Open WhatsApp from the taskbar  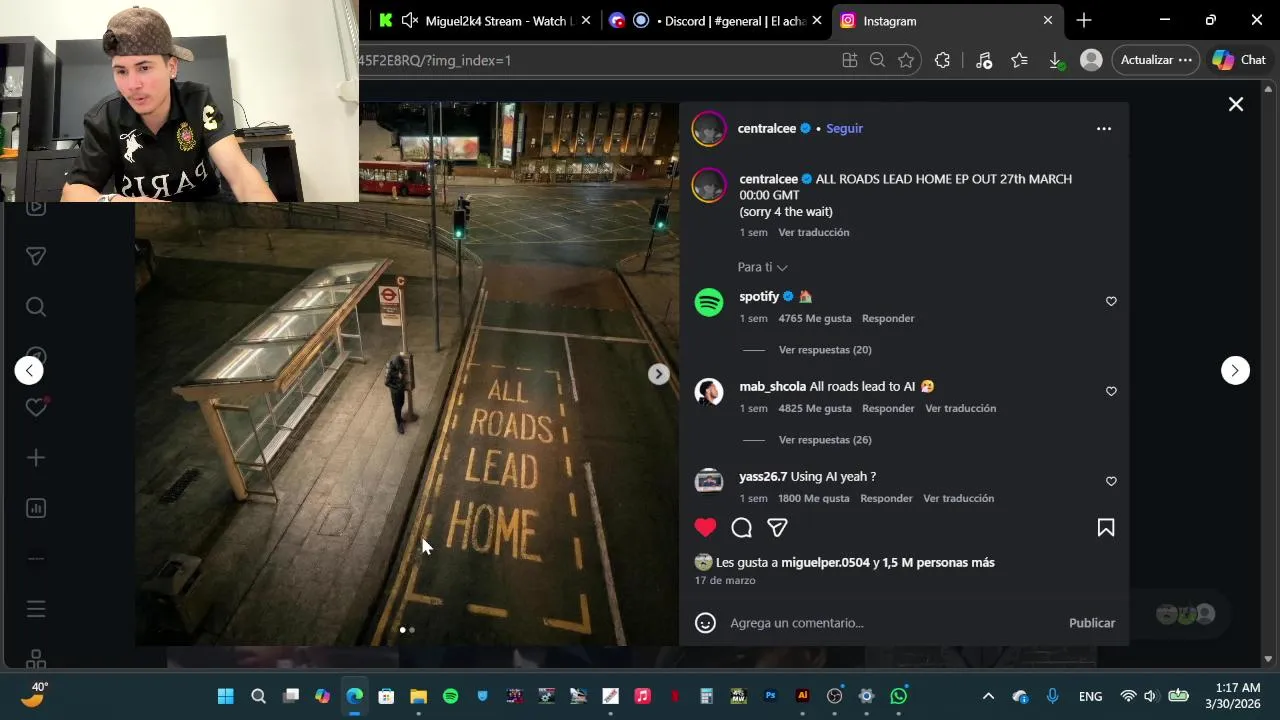[x=899, y=696]
